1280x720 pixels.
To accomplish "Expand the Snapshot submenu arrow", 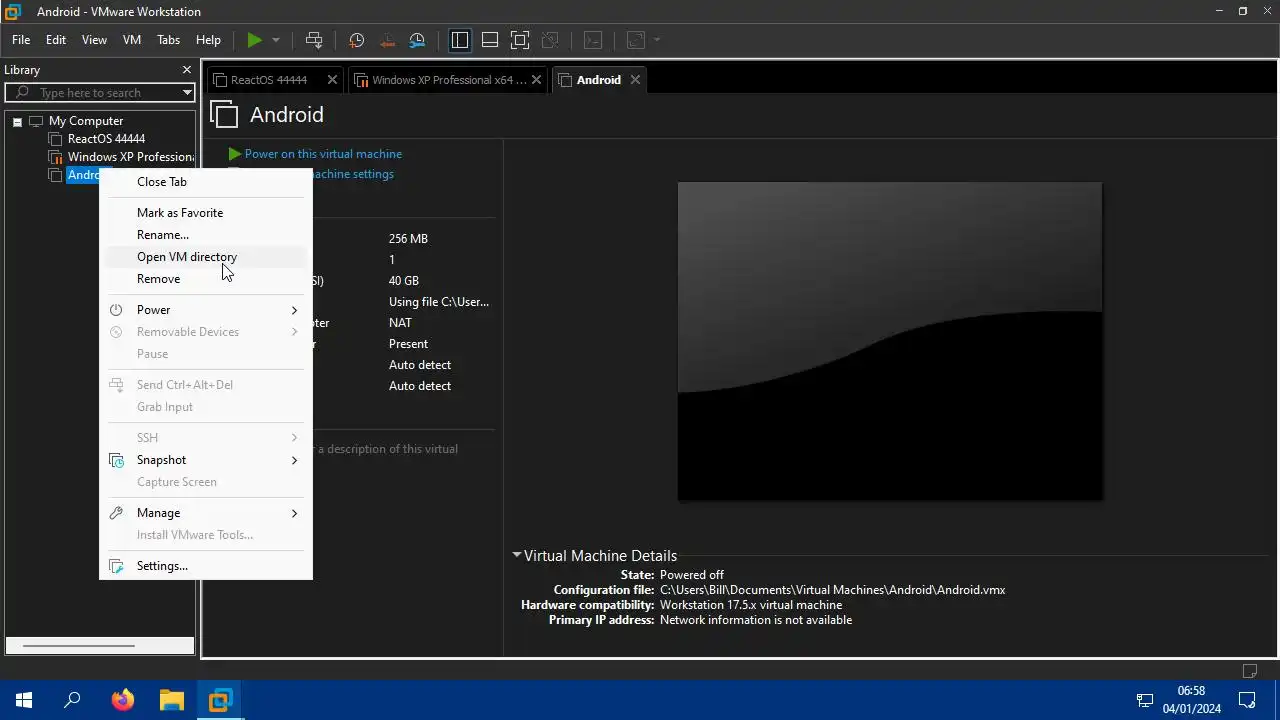I will [294, 460].
